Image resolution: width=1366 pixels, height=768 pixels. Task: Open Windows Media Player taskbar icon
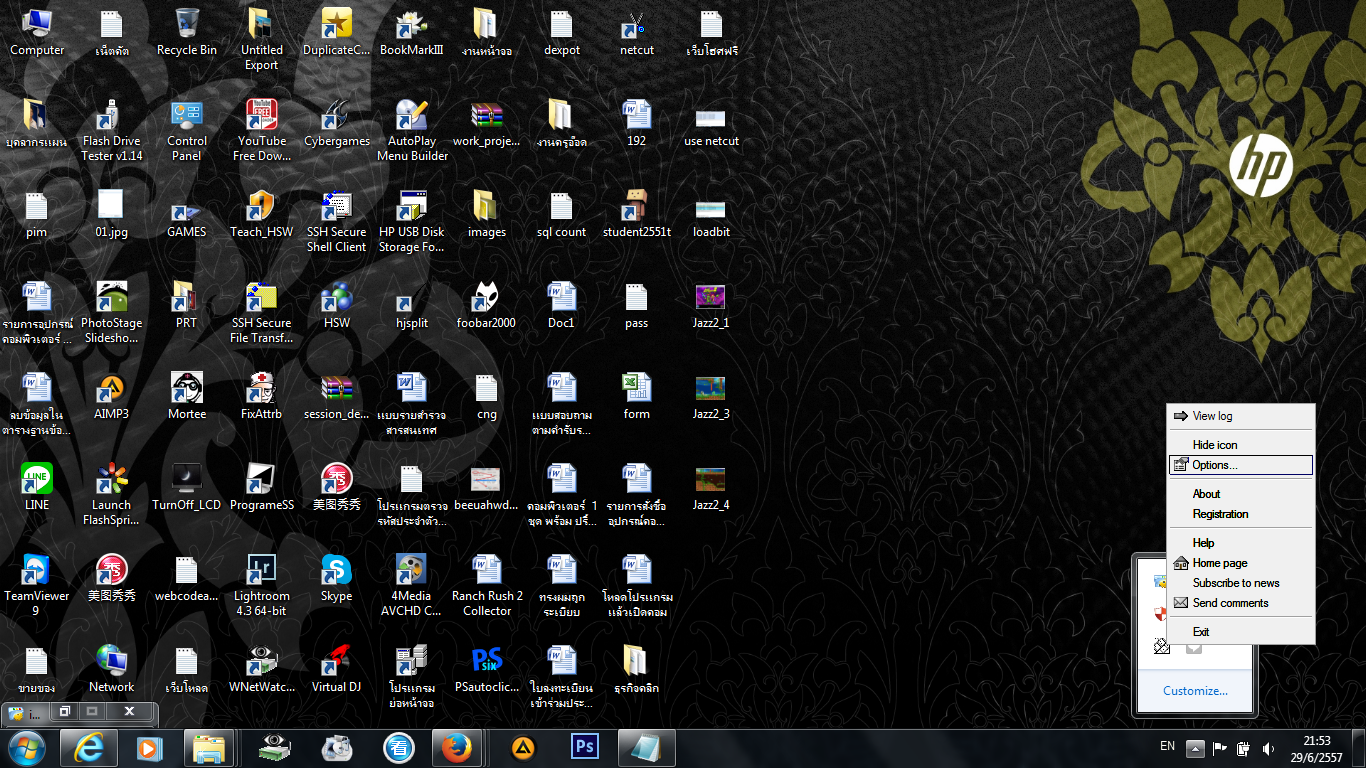[x=148, y=748]
